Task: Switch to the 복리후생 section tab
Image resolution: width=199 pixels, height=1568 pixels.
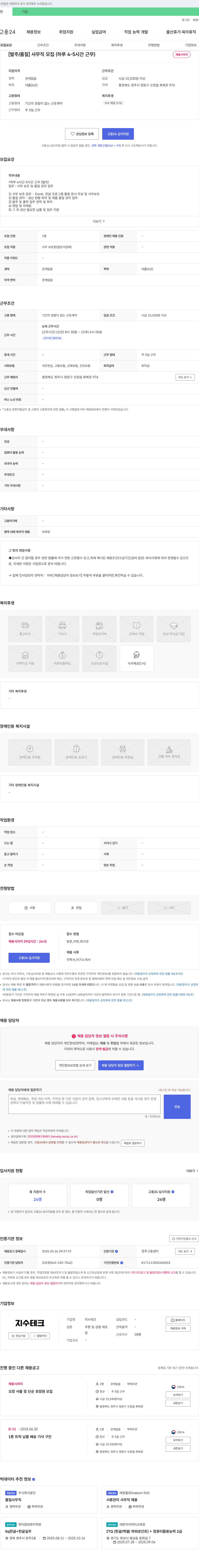Action: (x=117, y=45)
